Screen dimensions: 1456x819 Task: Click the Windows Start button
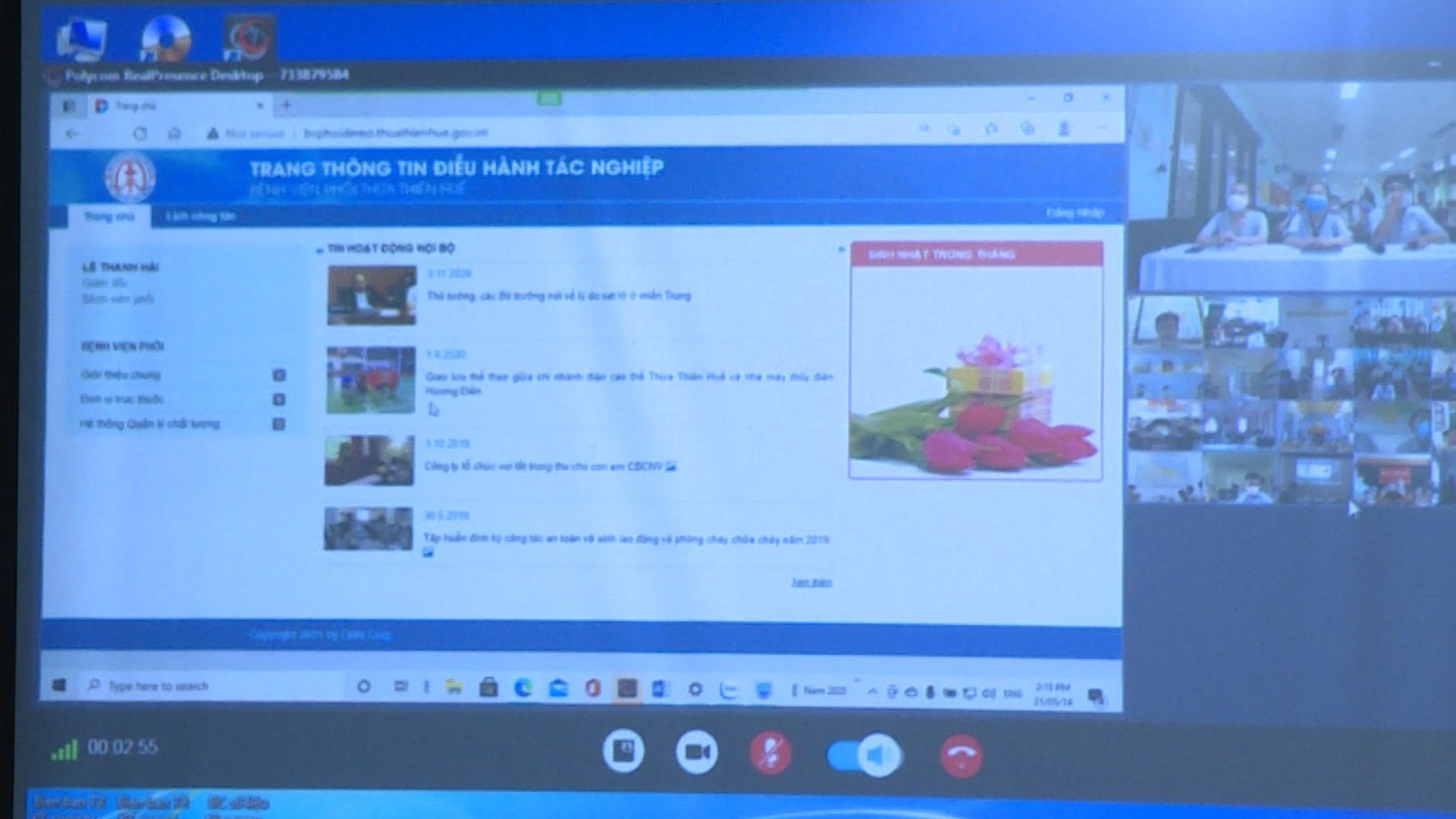tap(59, 686)
